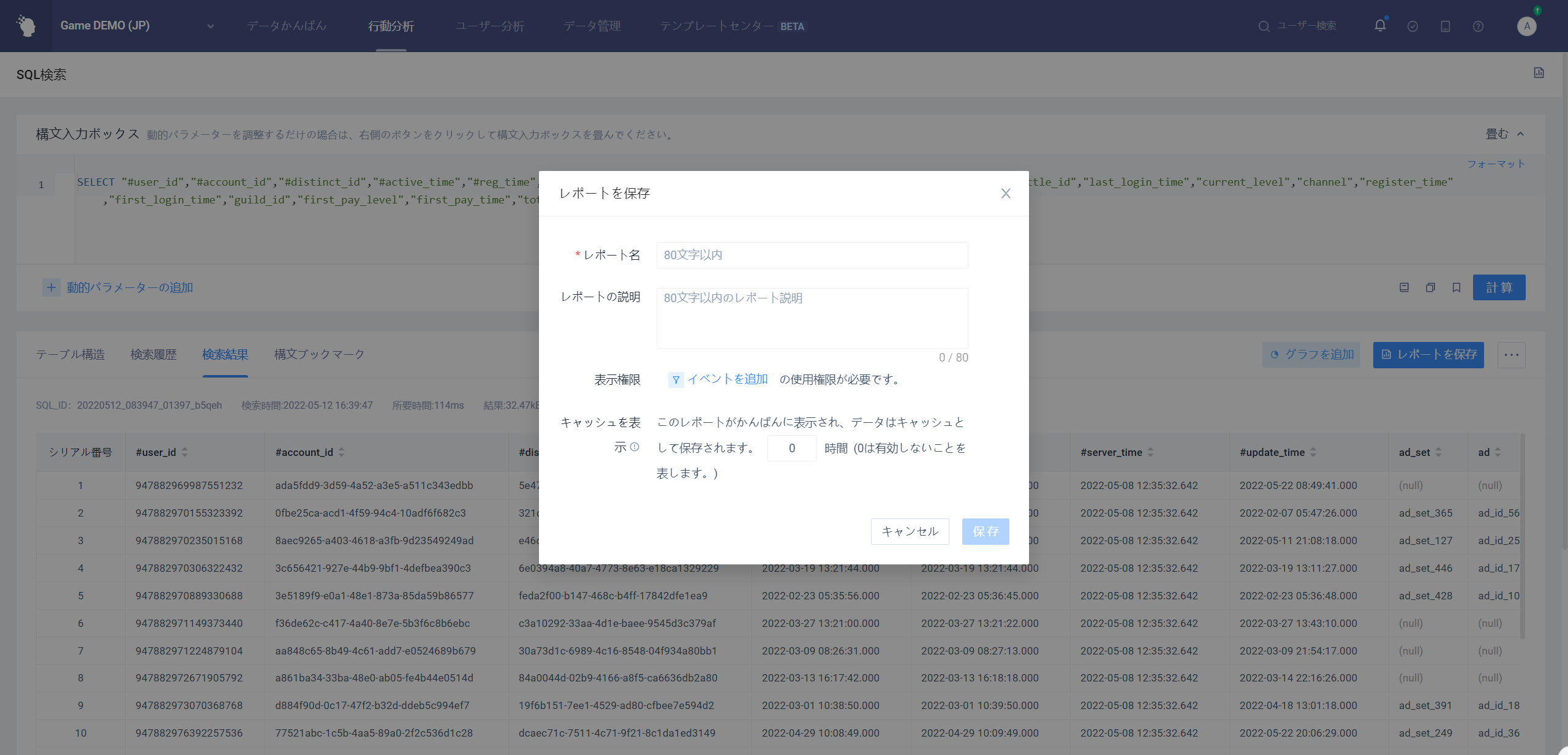Sort by the #server_time column
The width and height of the screenshot is (1568, 755).
(x=1150, y=452)
